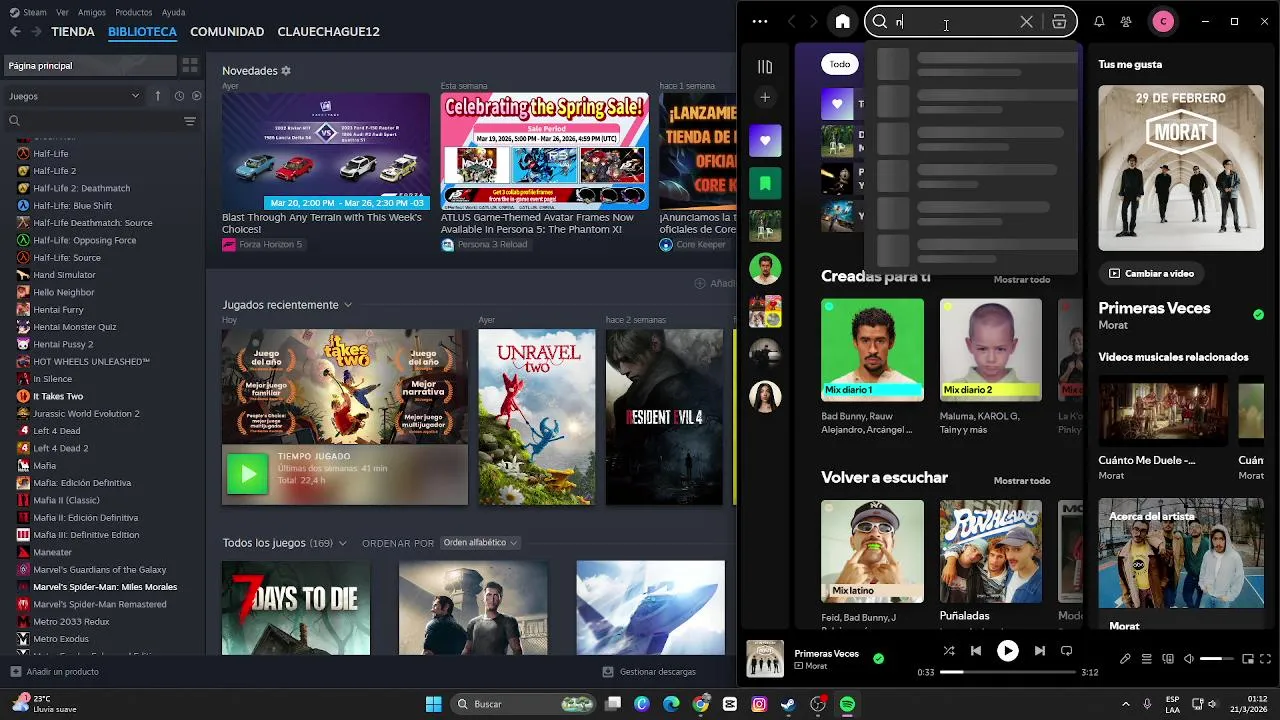Viewport: 1280px width, 720px height.
Task: Create a new playlist with the plus icon
Action: point(765,97)
